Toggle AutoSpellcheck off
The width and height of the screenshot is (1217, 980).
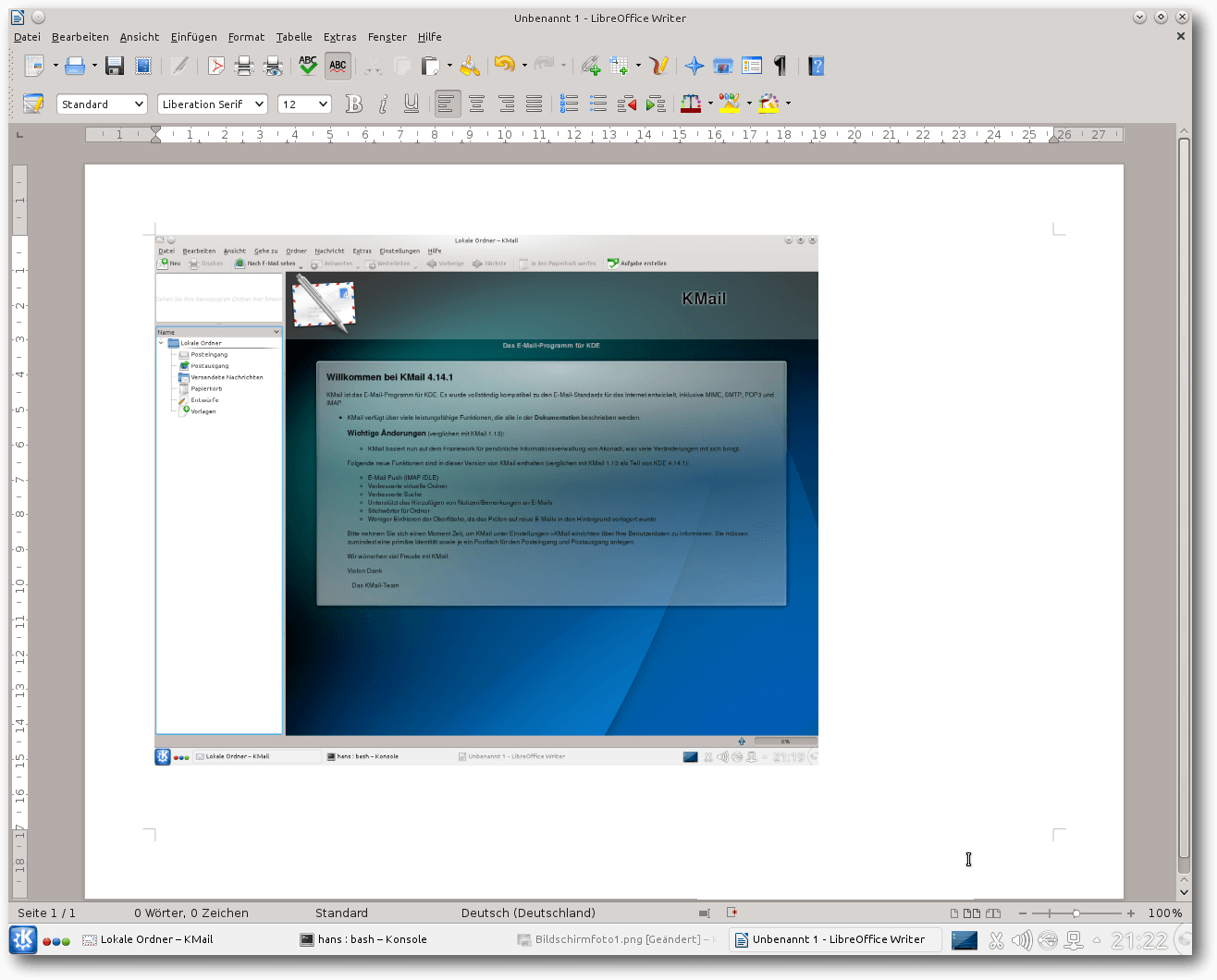point(338,66)
